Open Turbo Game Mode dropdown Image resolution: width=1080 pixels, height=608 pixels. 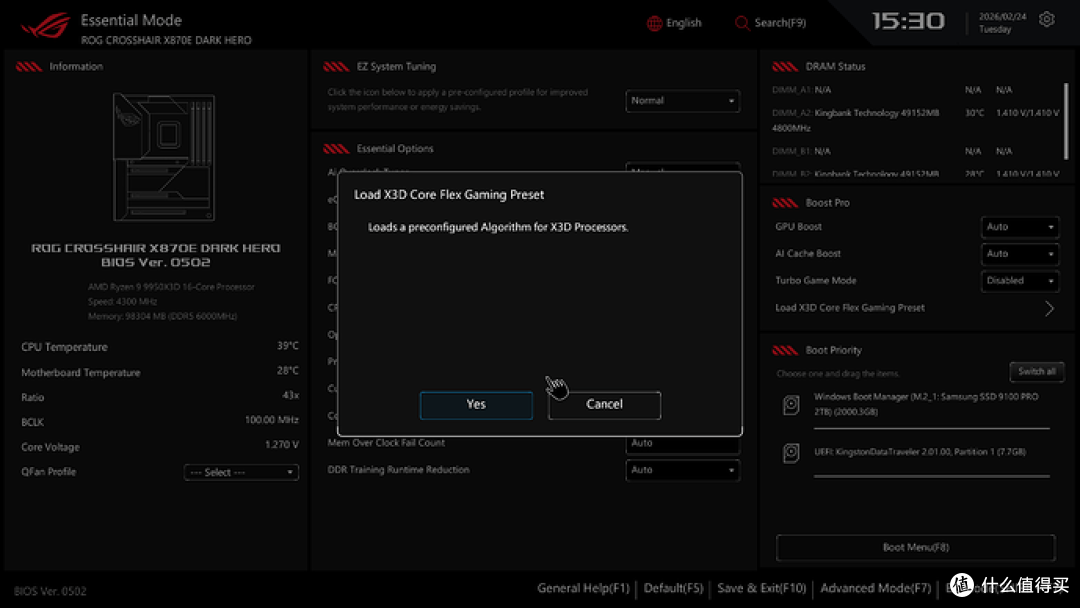[x=1020, y=281]
